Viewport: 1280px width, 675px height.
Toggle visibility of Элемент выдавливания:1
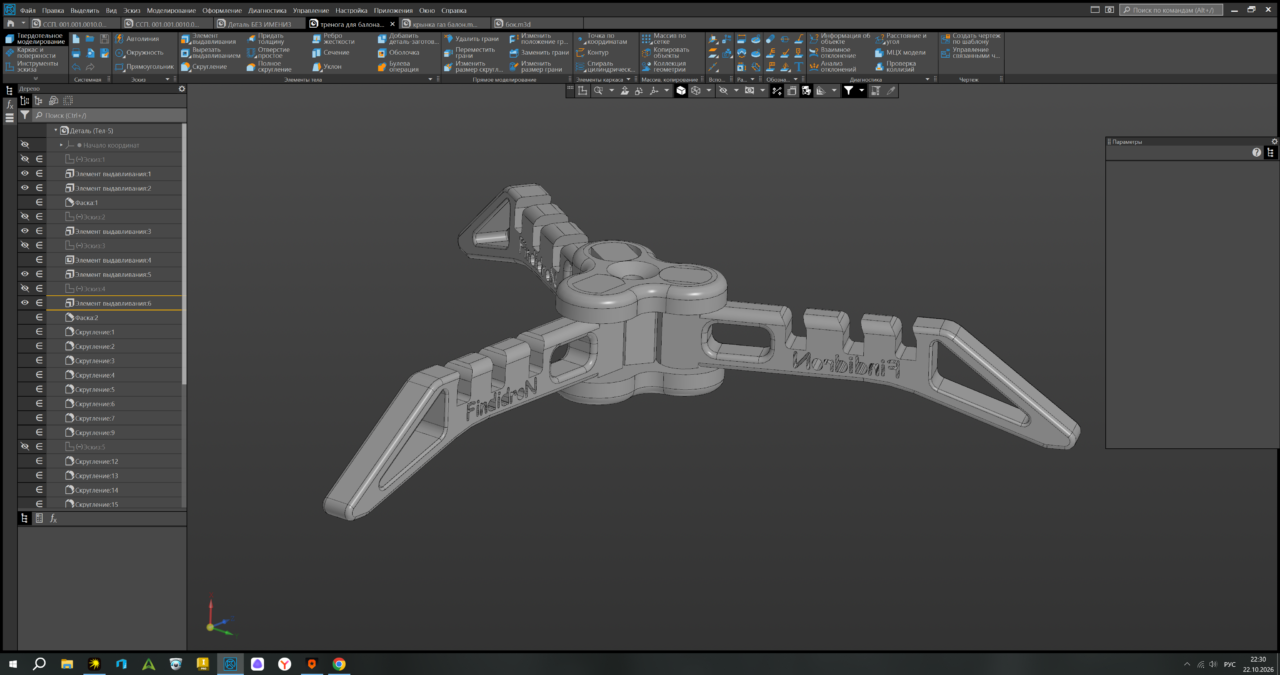pyautogui.click(x=25, y=173)
